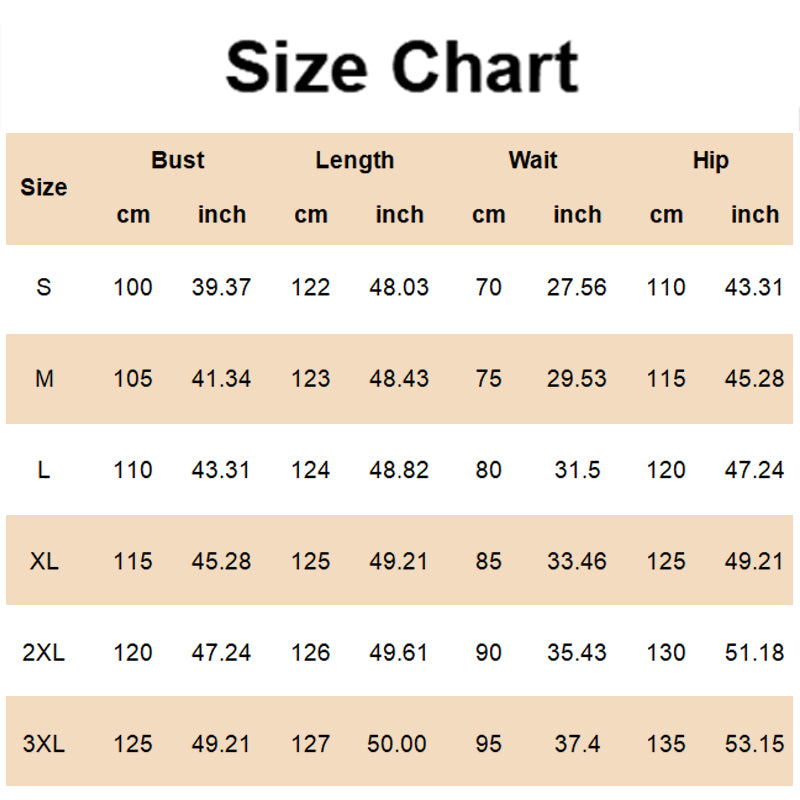Click the 39.37 bust inch value
This screenshot has width=800, height=800.
pos(221,288)
